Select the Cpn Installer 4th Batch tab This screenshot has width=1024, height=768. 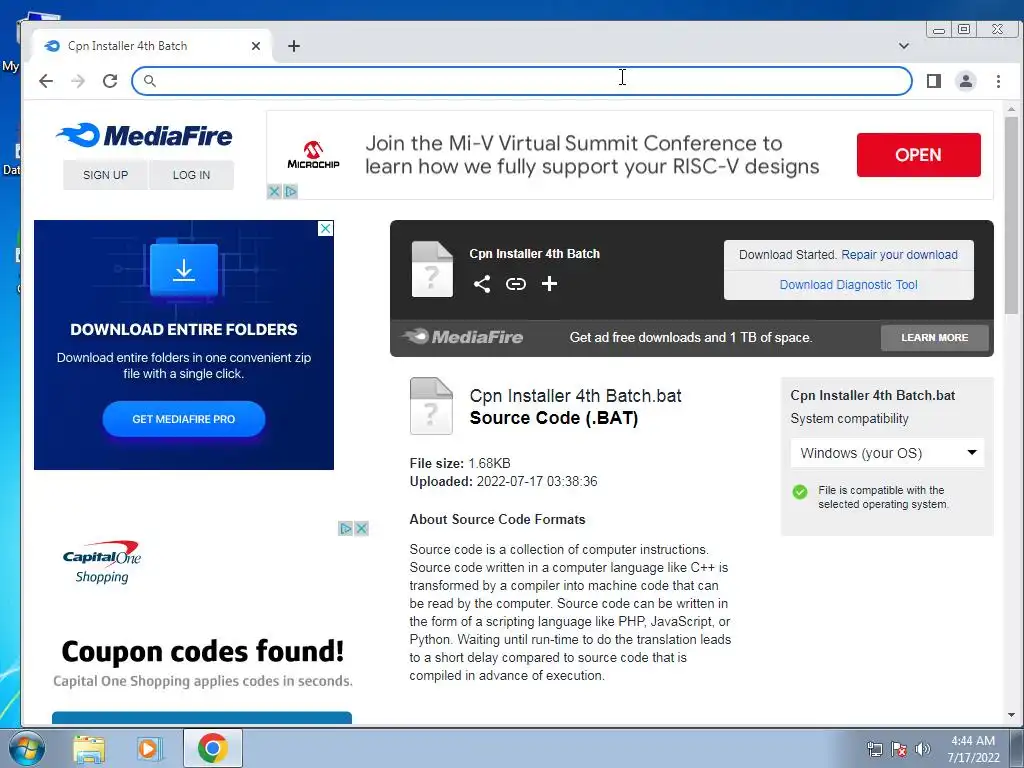pos(153,46)
